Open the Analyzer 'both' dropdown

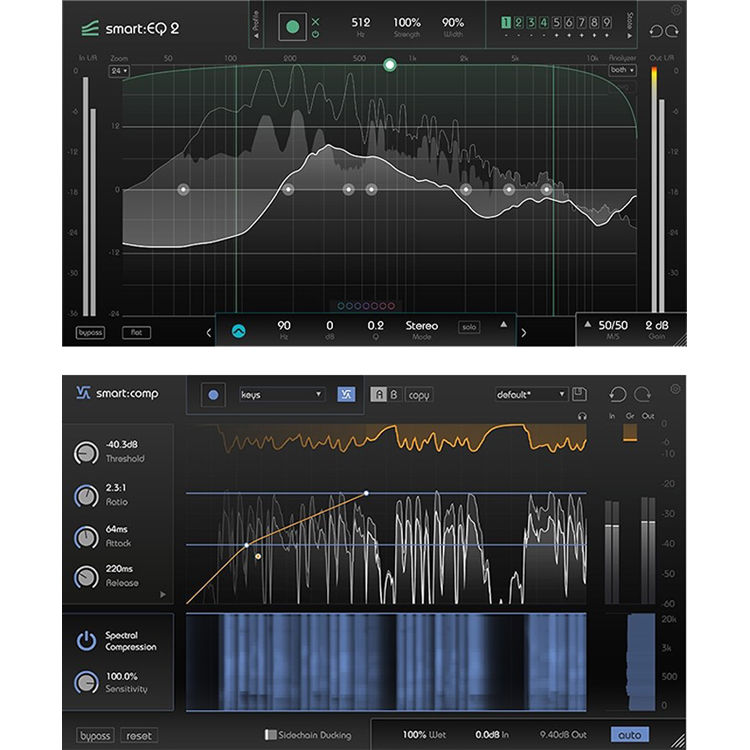click(x=622, y=70)
